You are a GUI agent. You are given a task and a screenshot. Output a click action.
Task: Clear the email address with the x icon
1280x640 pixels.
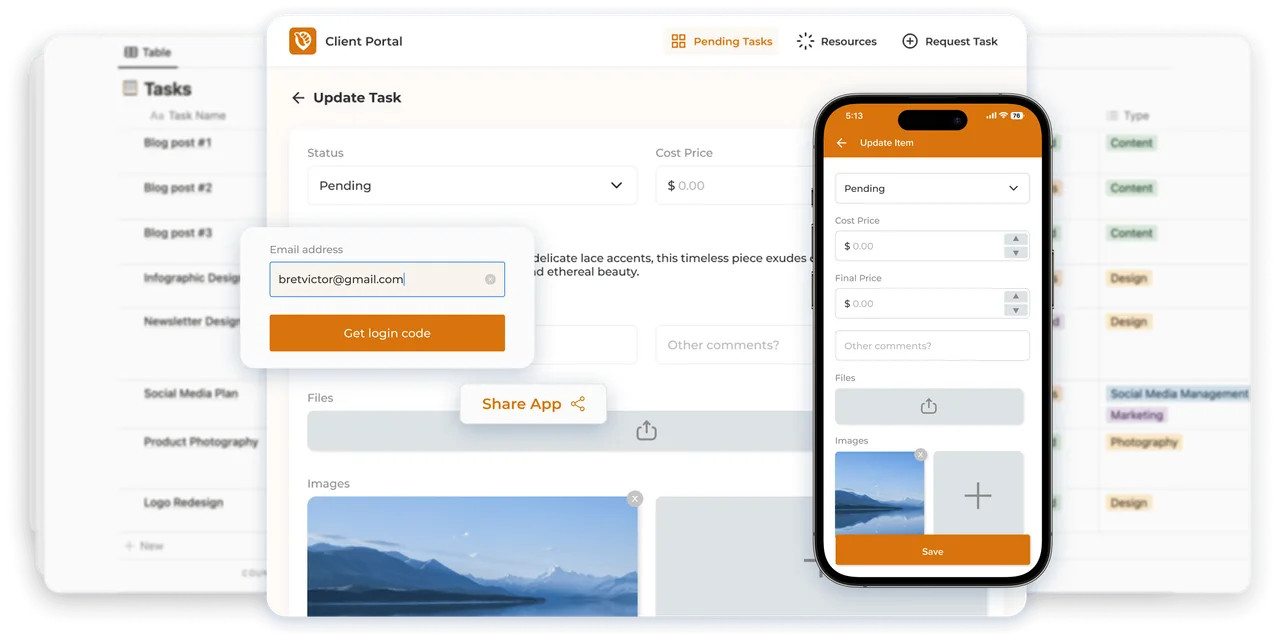[490, 279]
